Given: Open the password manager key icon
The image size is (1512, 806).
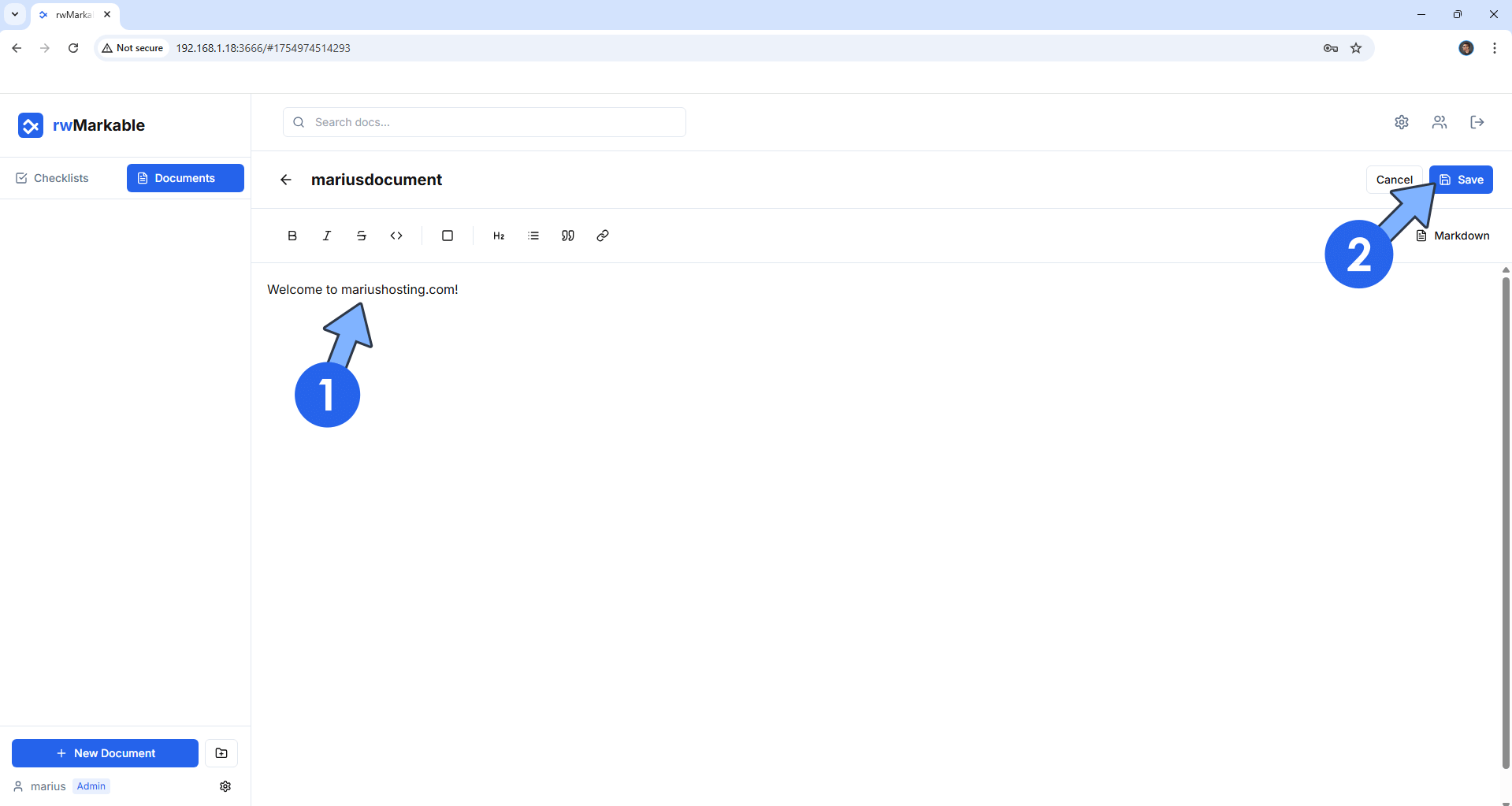Looking at the screenshot, I should (x=1331, y=48).
